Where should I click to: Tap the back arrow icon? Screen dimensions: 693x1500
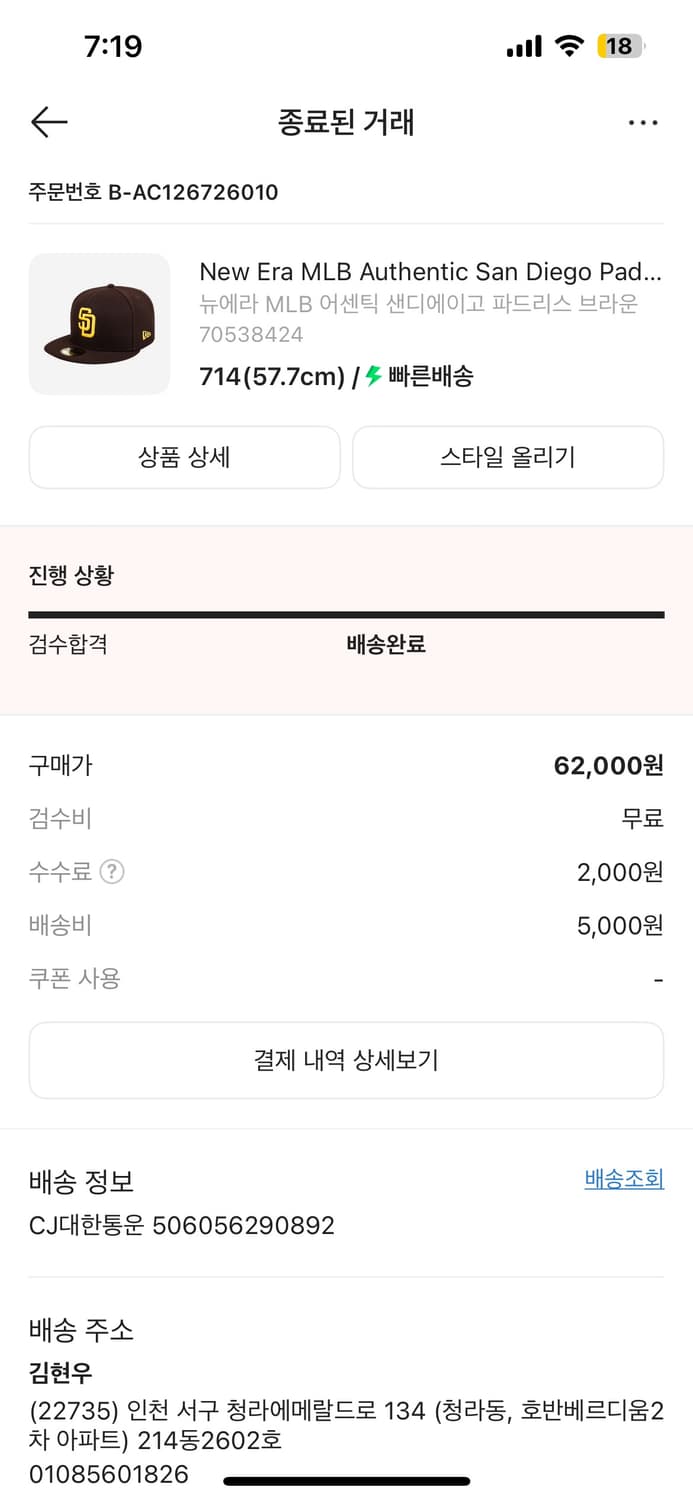point(49,122)
